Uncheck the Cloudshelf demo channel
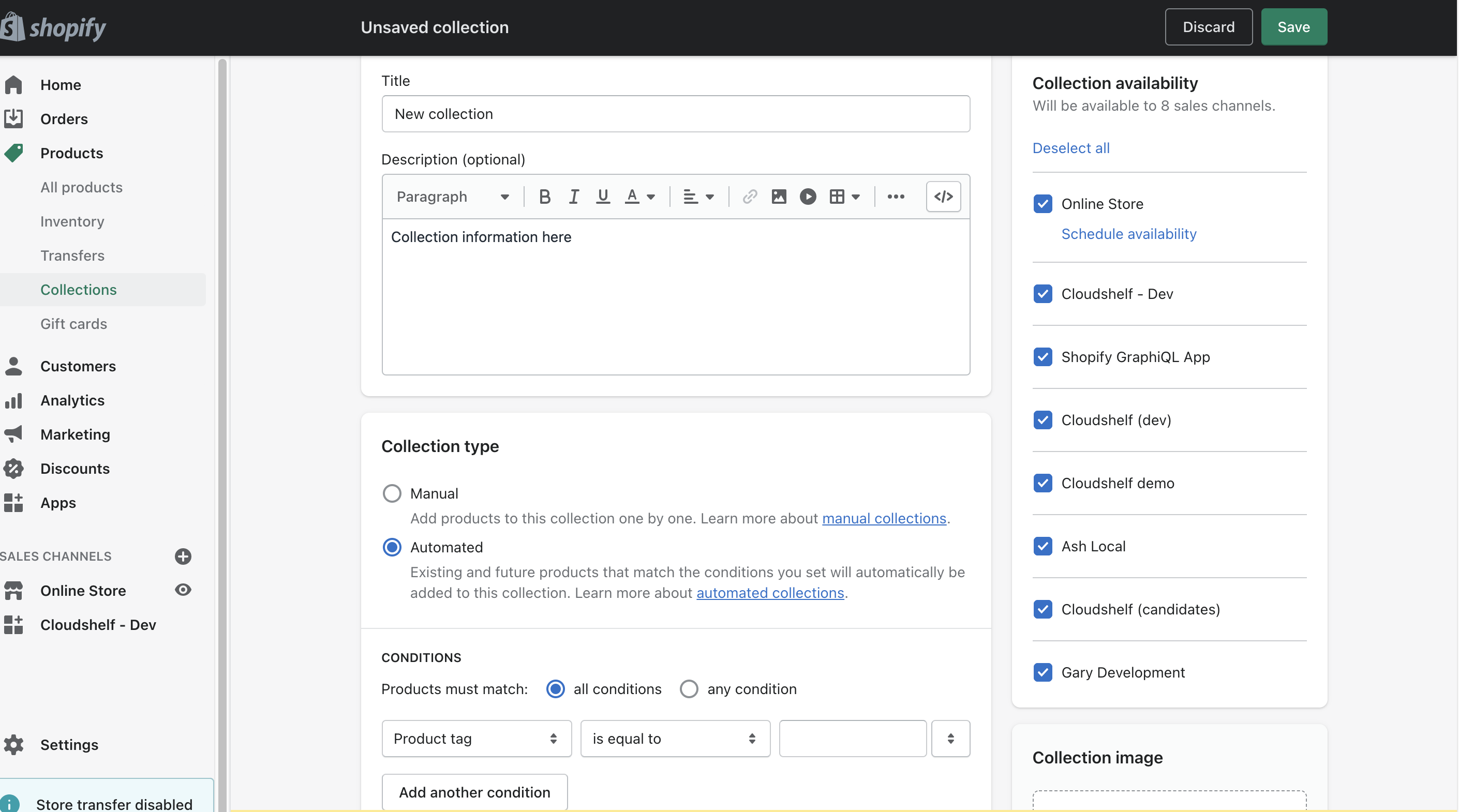The width and height of the screenshot is (1459, 812). pos(1043,483)
